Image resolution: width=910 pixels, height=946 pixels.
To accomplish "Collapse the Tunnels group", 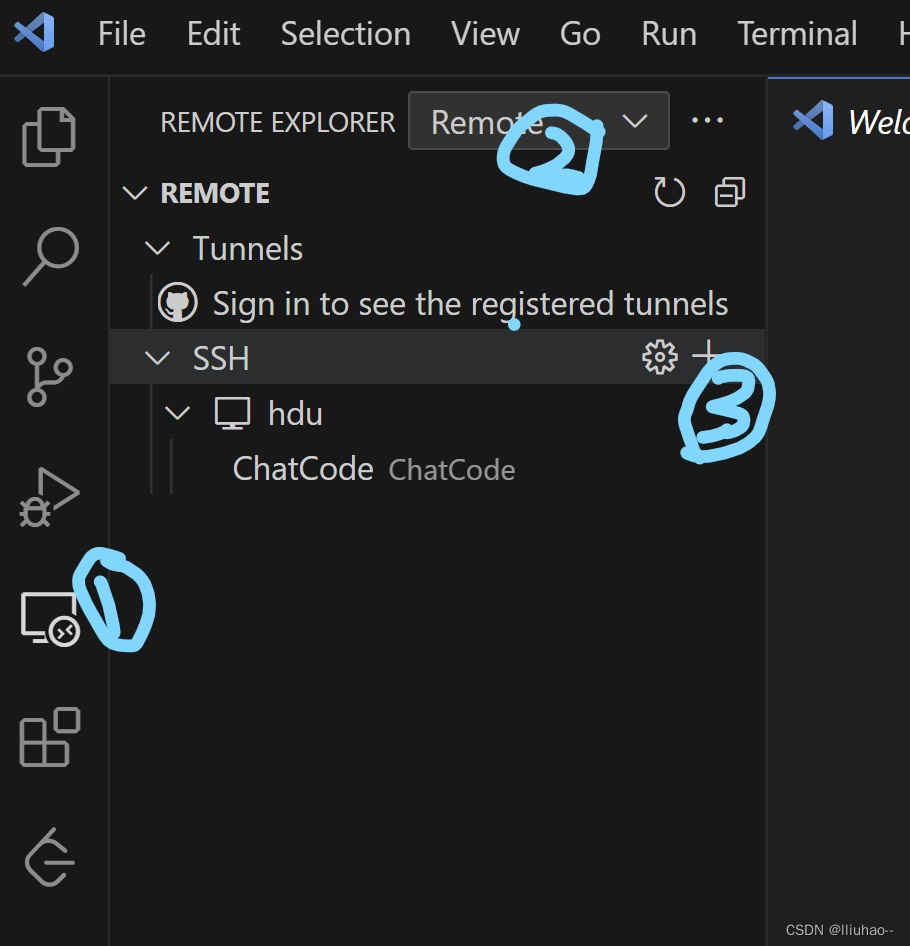I will pyautogui.click(x=158, y=248).
